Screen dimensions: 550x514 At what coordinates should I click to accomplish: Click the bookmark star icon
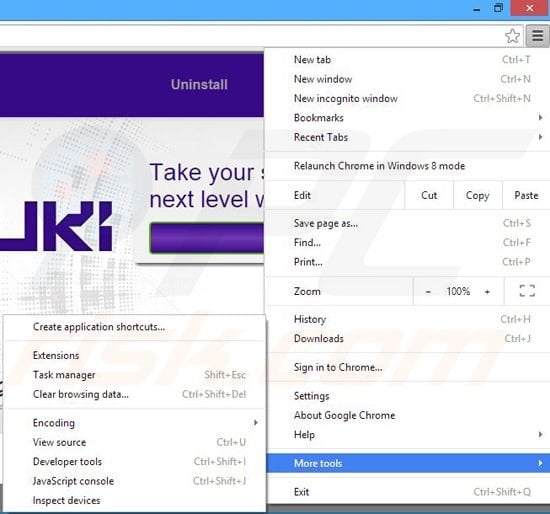[x=512, y=36]
